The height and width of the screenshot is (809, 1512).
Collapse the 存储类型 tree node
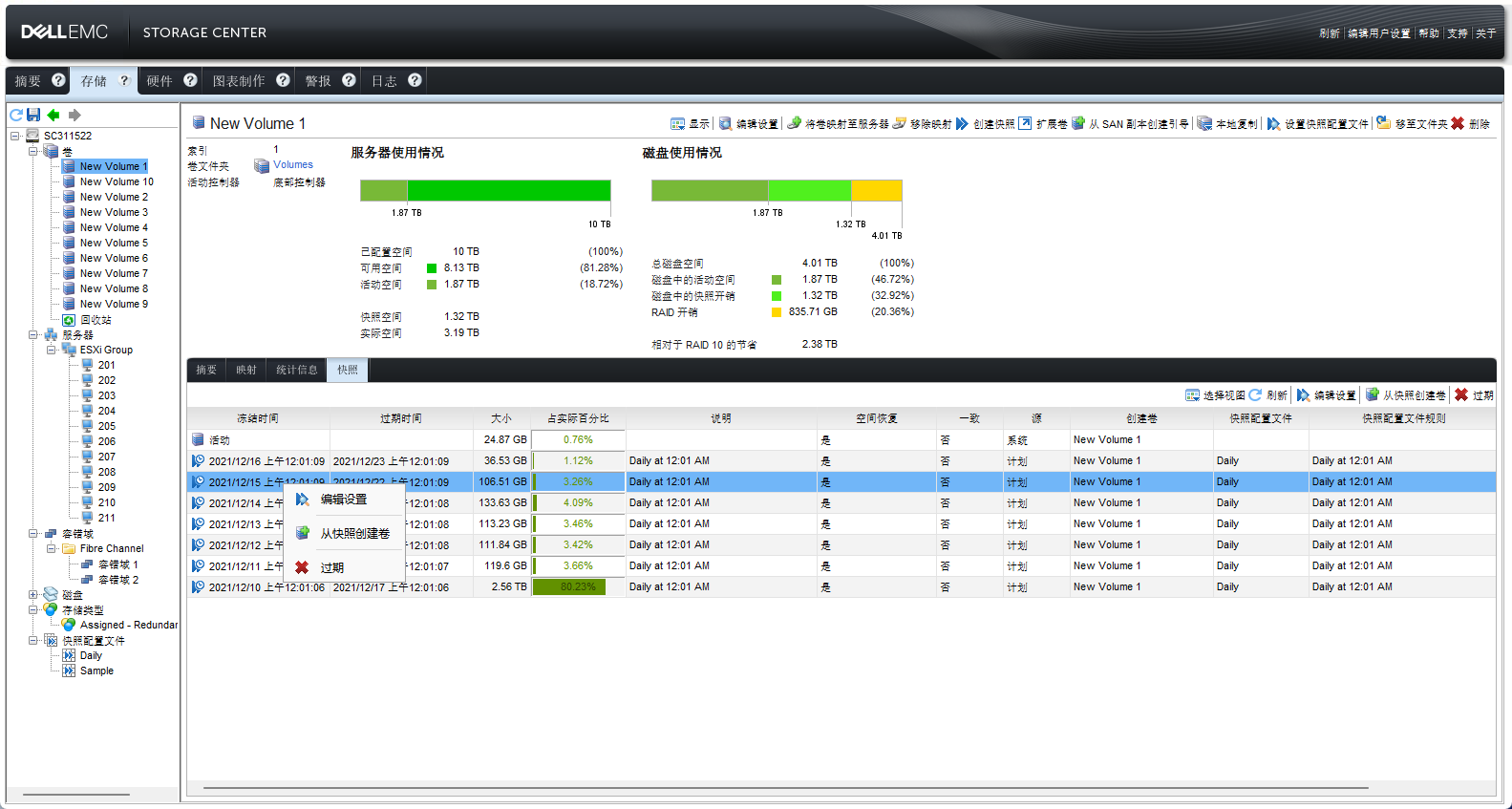33,609
